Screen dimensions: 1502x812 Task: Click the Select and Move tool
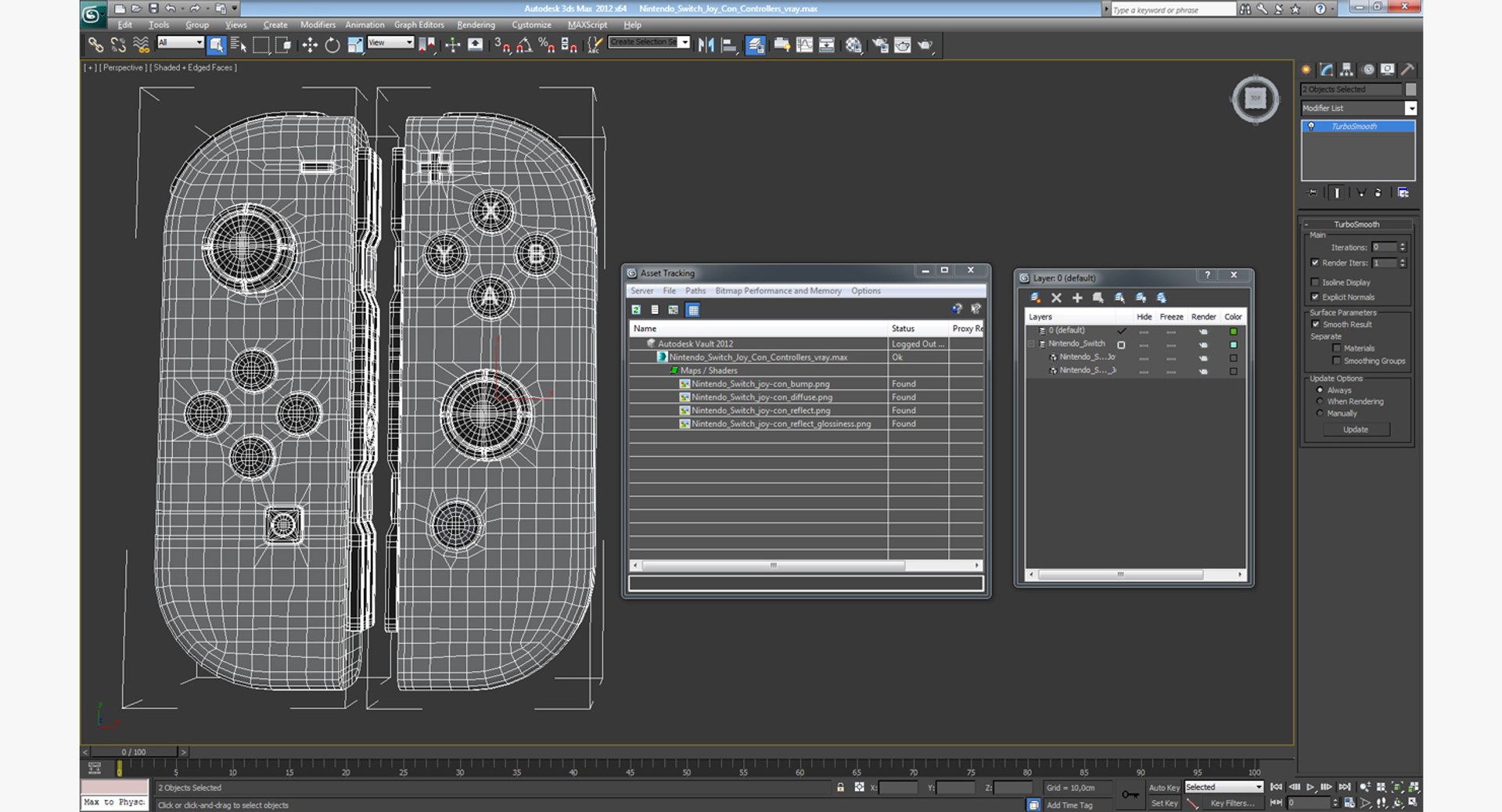[x=310, y=45]
